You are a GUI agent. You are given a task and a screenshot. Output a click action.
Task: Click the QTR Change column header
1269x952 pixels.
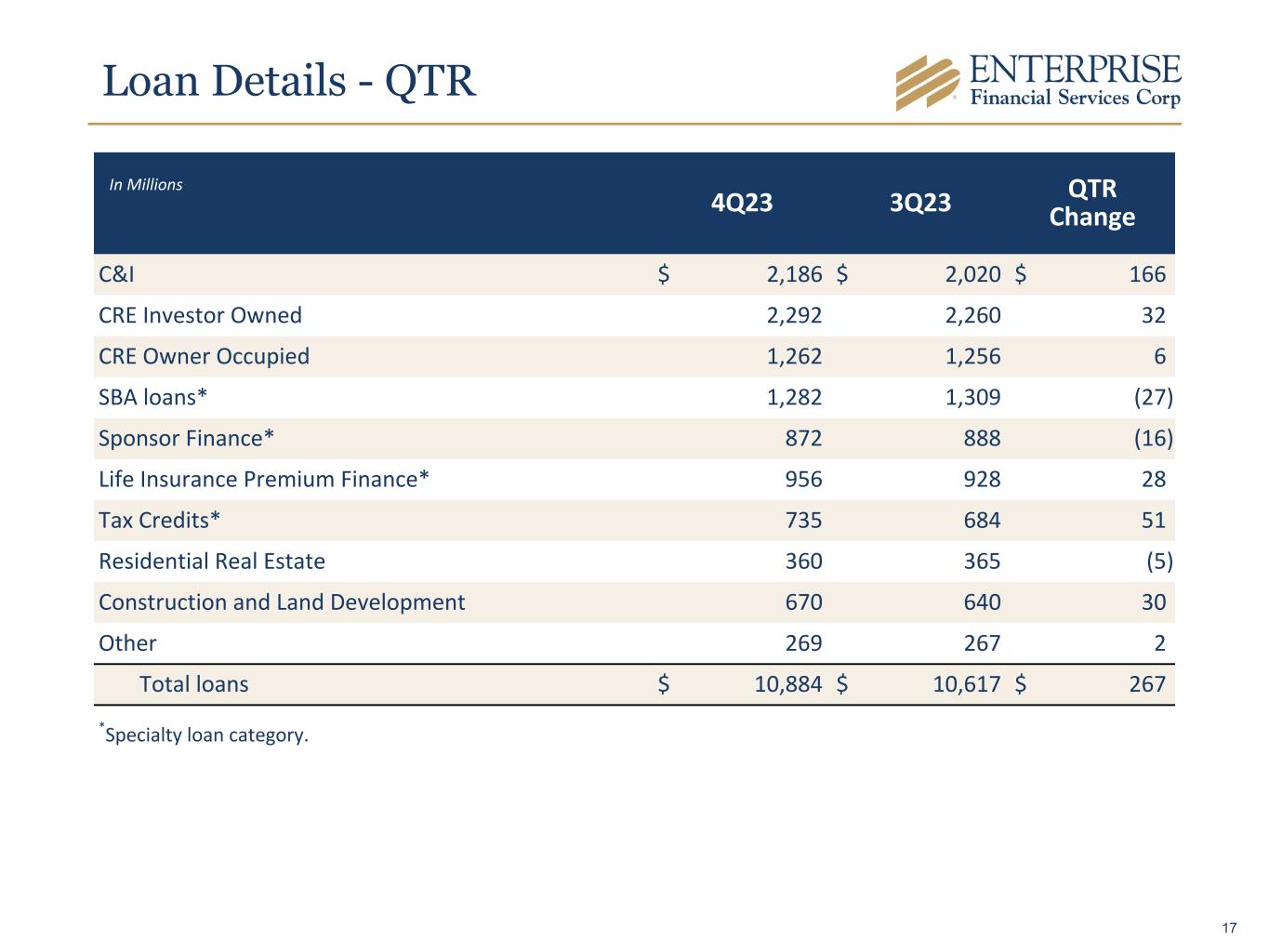coord(1092,203)
